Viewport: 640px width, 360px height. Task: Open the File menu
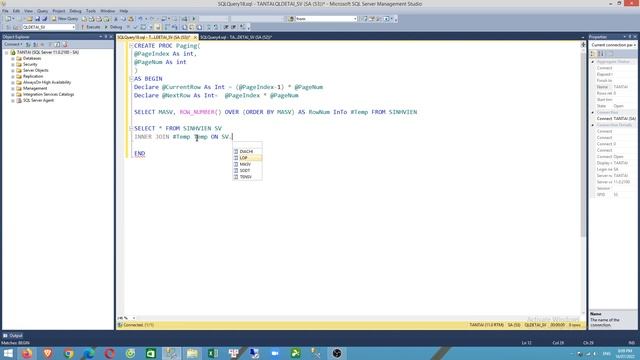tap(5, 11)
